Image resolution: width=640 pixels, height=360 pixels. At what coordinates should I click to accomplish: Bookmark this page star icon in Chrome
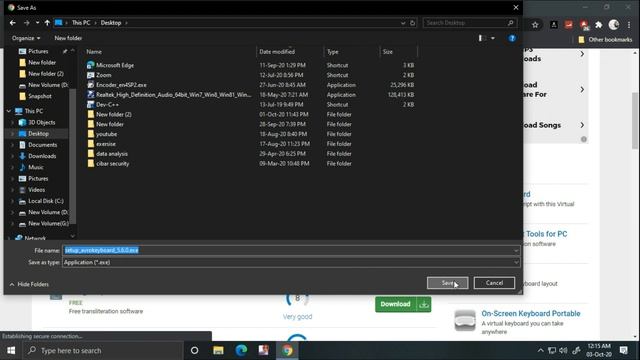coord(535,25)
